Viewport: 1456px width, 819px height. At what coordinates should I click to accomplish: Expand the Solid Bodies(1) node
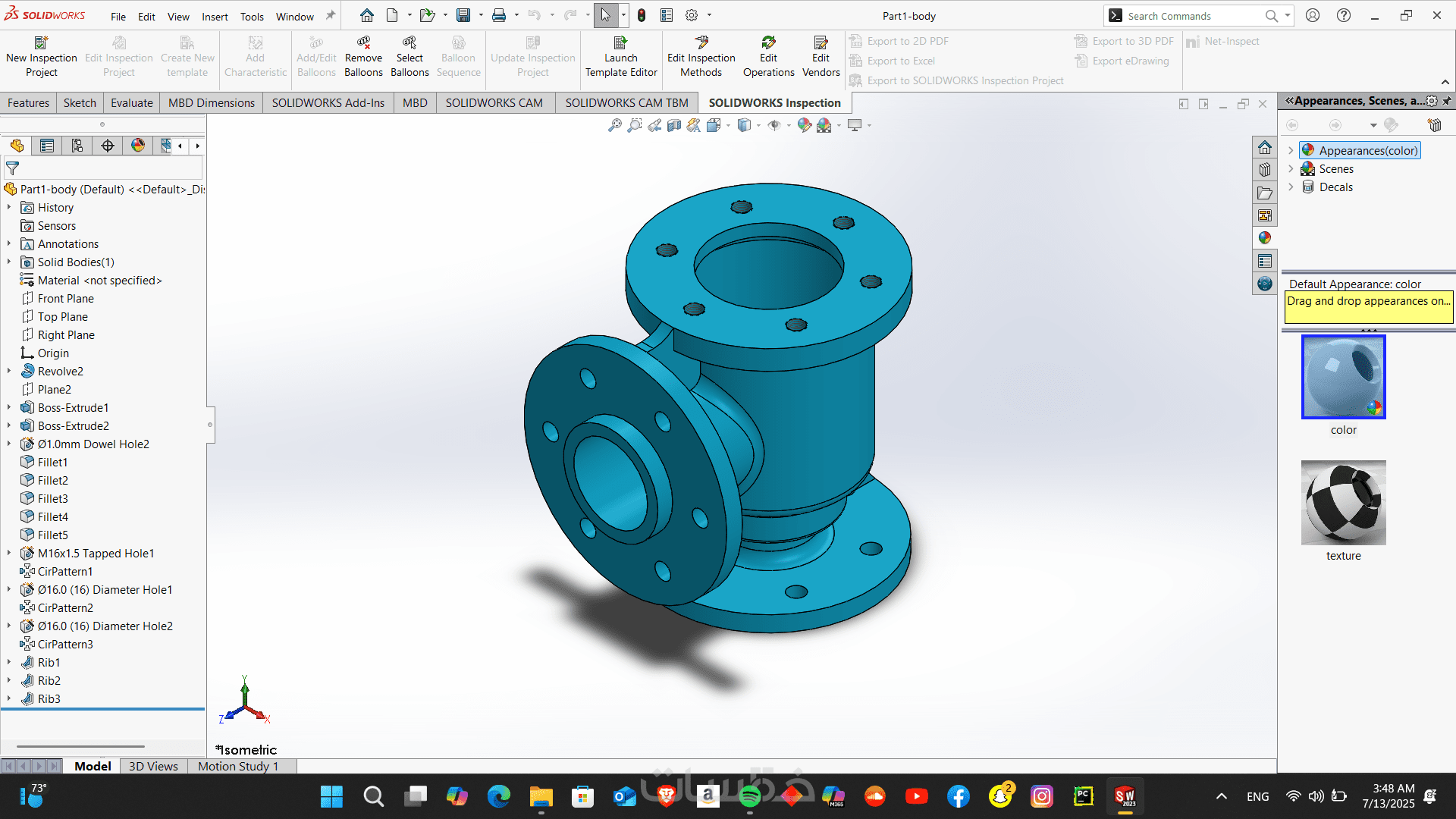(9, 262)
